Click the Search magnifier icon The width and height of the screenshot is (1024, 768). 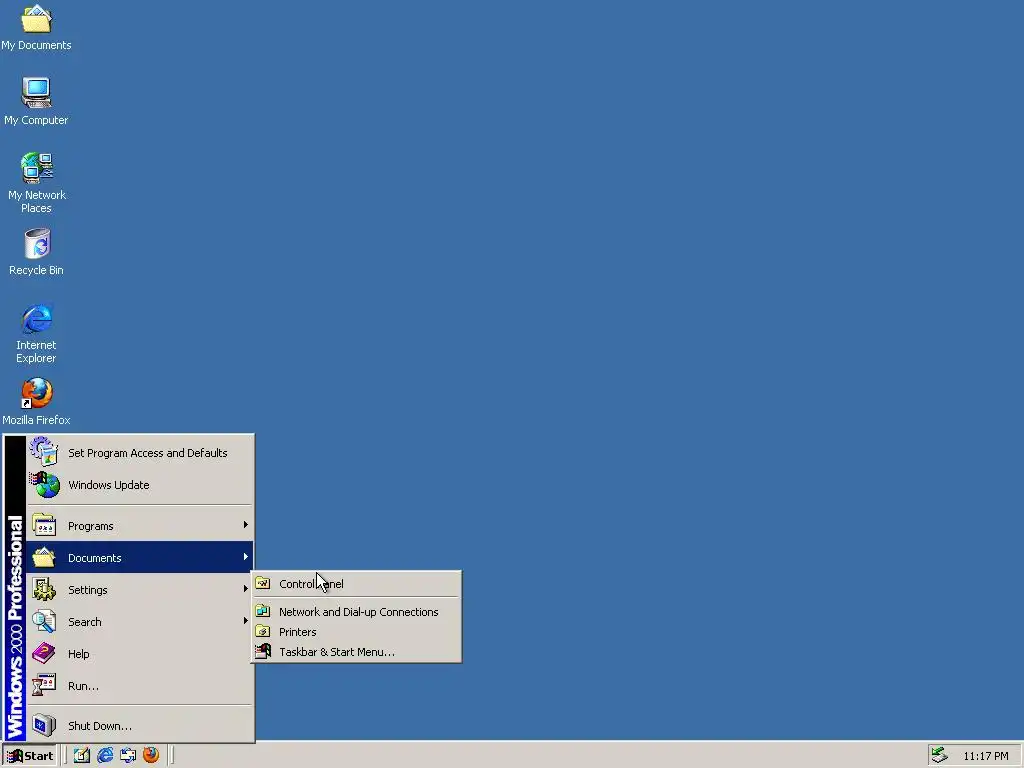(44, 621)
